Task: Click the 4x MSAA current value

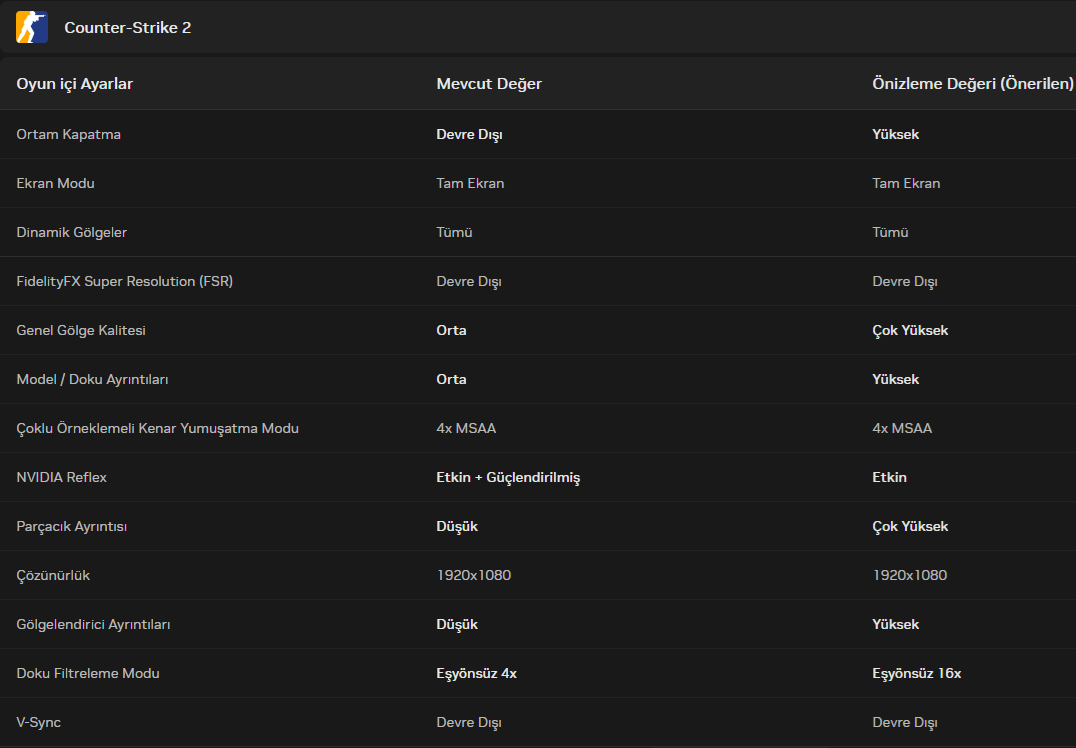Action: tap(466, 428)
